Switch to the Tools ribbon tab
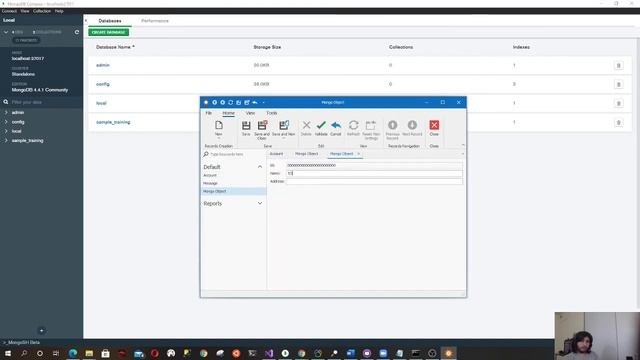The width and height of the screenshot is (640, 360). 271,113
